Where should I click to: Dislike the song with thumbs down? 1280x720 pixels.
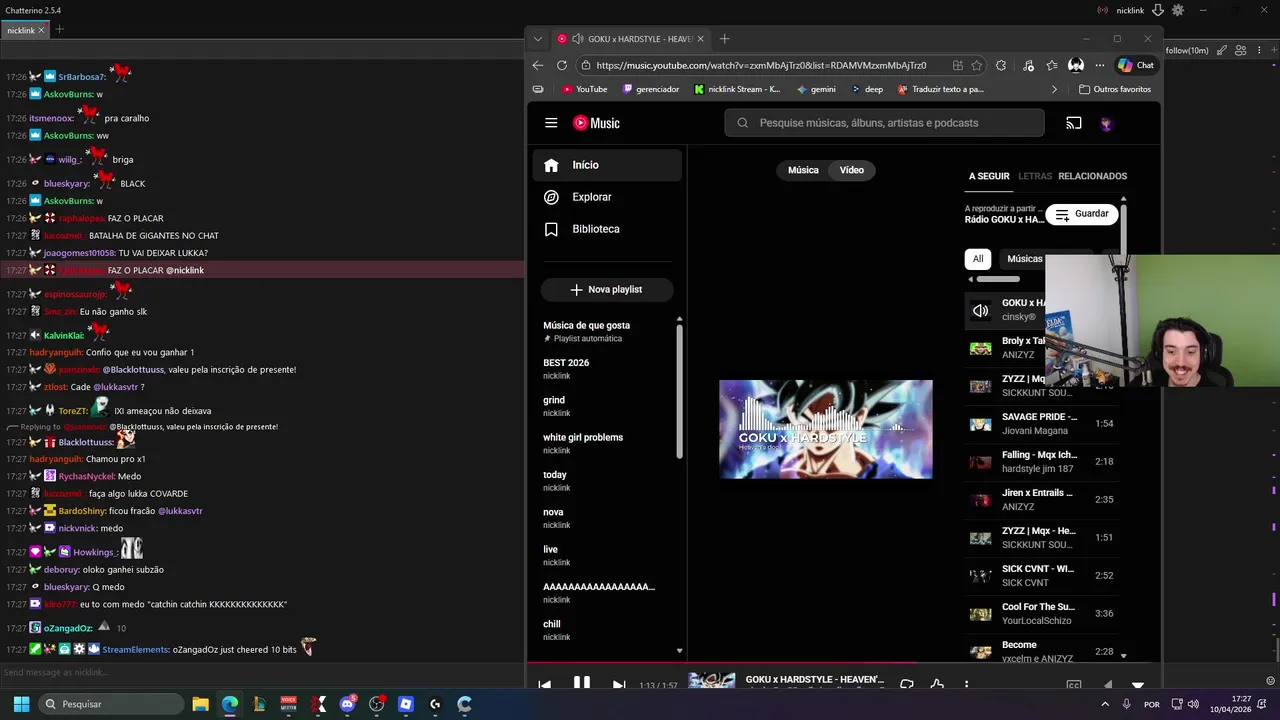pyautogui.click(x=907, y=685)
